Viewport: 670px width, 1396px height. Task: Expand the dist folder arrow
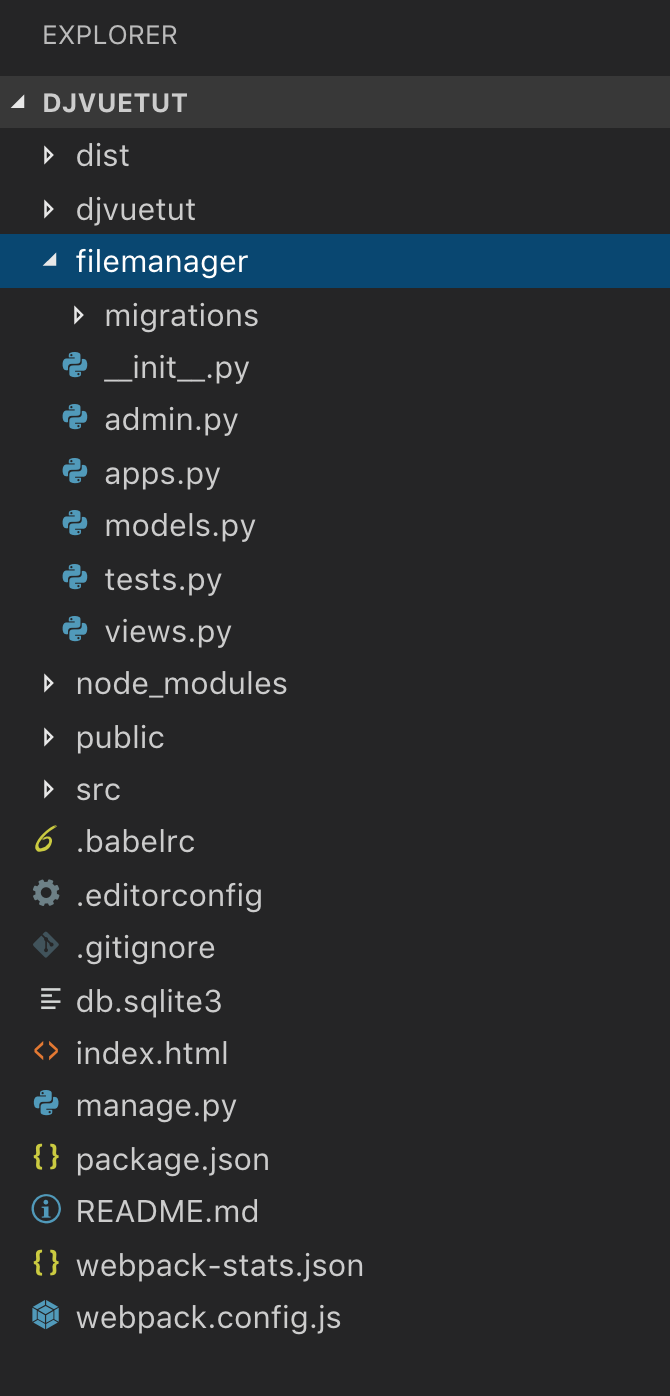point(48,156)
